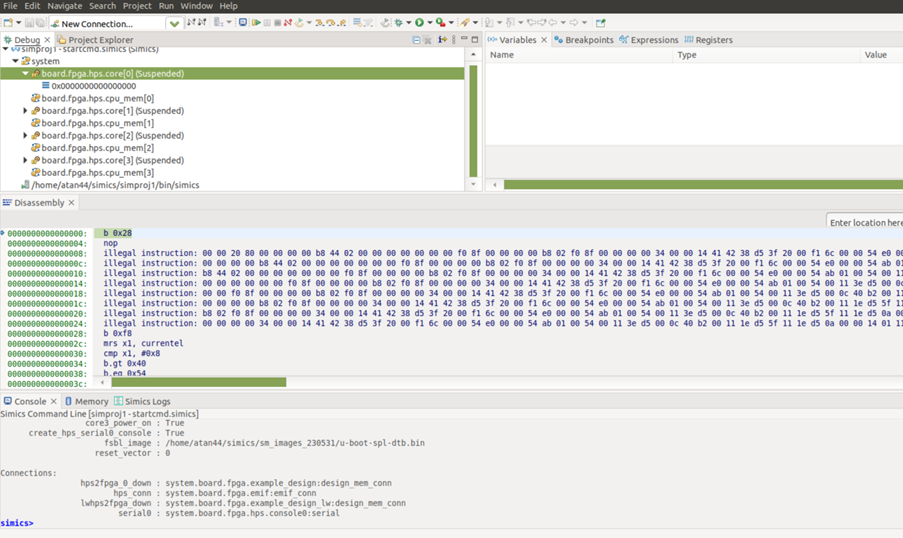The image size is (903, 538).
Task: Click the Run launch green circle icon
Action: (x=419, y=22)
